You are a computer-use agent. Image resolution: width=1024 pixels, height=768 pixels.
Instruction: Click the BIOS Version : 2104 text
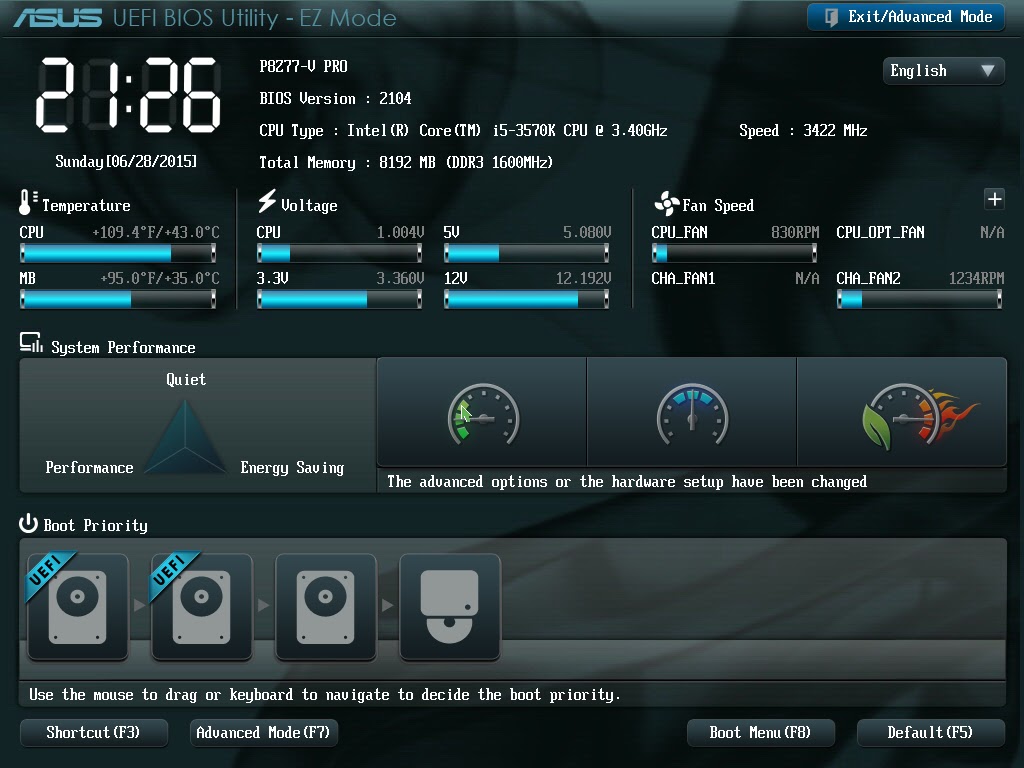tap(335, 99)
